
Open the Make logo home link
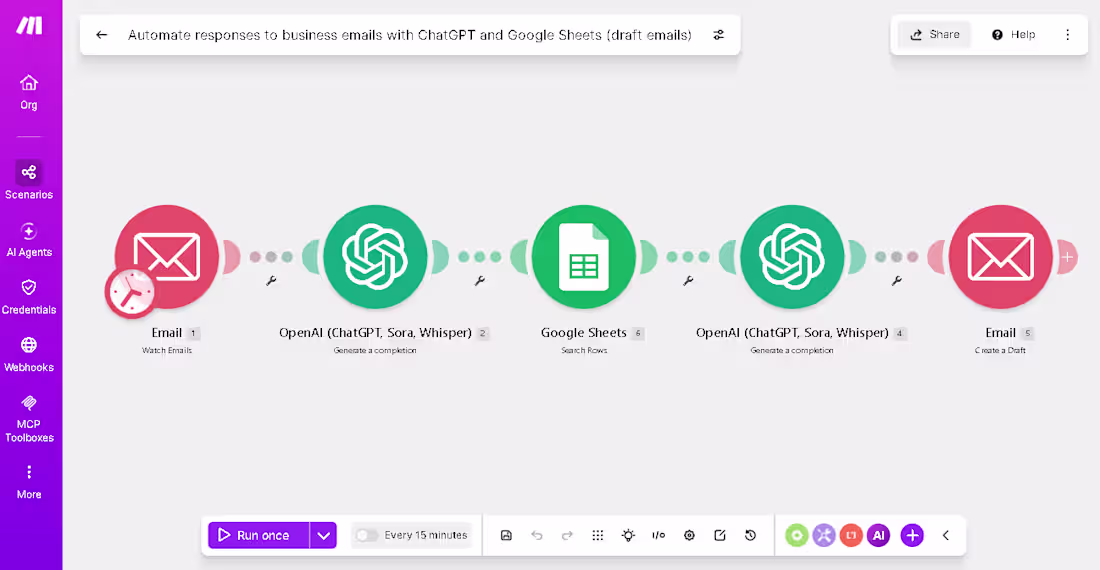tap(29, 26)
